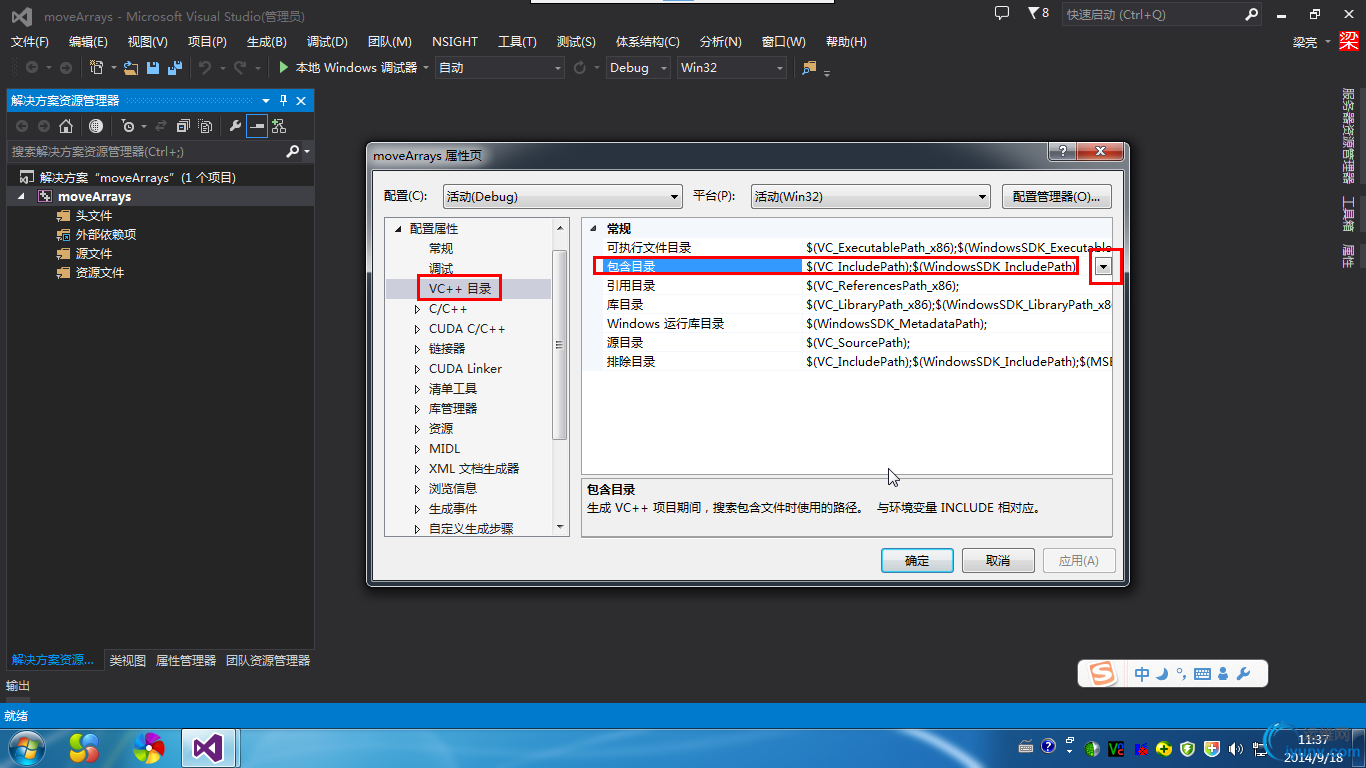Open the 文件(F) menu
The height and width of the screenshot is (768, 1366).
click(30, 42)
